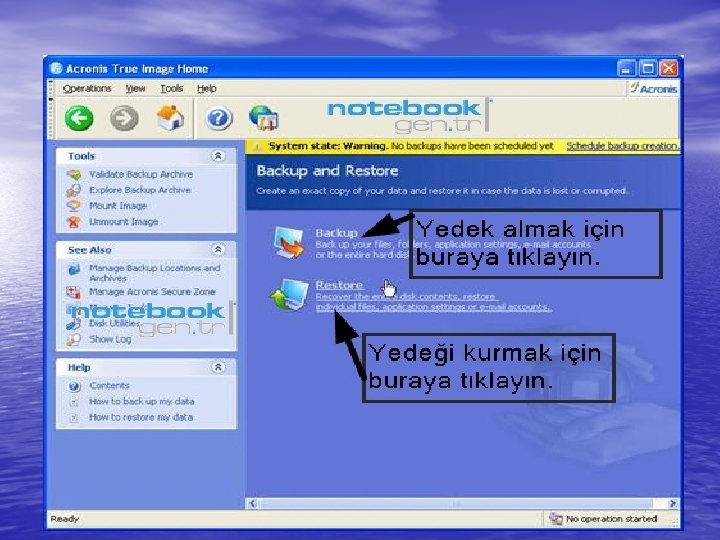Screen dimensions: 720x540
Task: Select Unmount Image link
Action: click(x=124, y=222)
